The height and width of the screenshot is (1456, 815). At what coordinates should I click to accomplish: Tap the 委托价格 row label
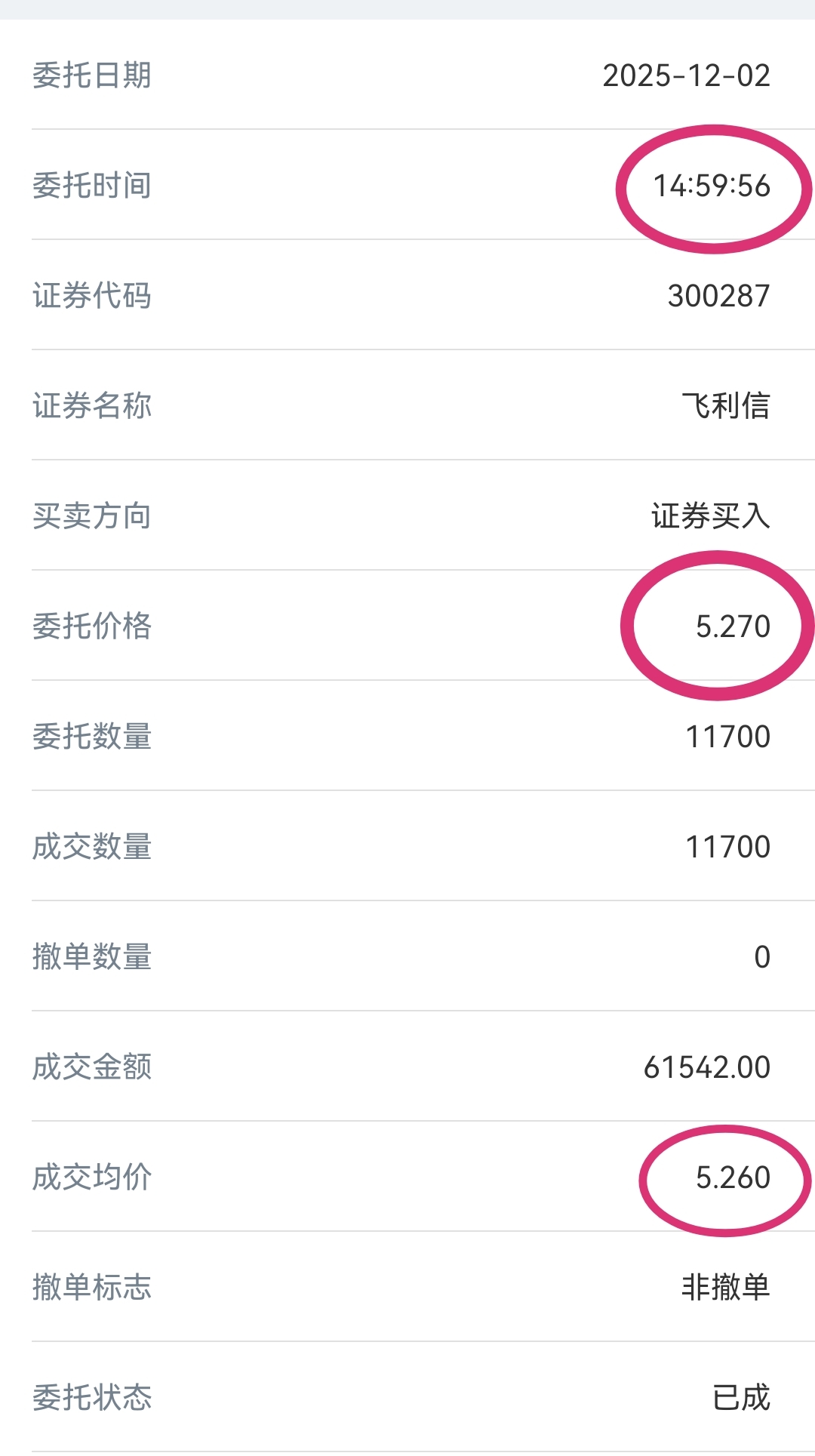point(92,626)
